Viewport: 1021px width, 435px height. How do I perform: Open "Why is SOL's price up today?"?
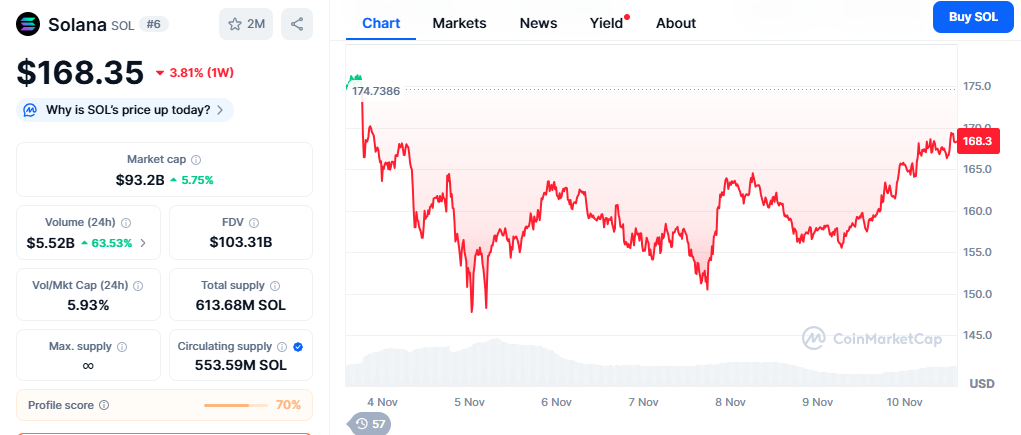pos(125,110)
